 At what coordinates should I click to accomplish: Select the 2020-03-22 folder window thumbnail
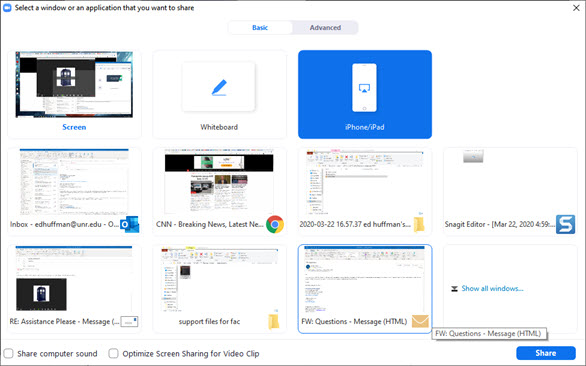[365, 181]
